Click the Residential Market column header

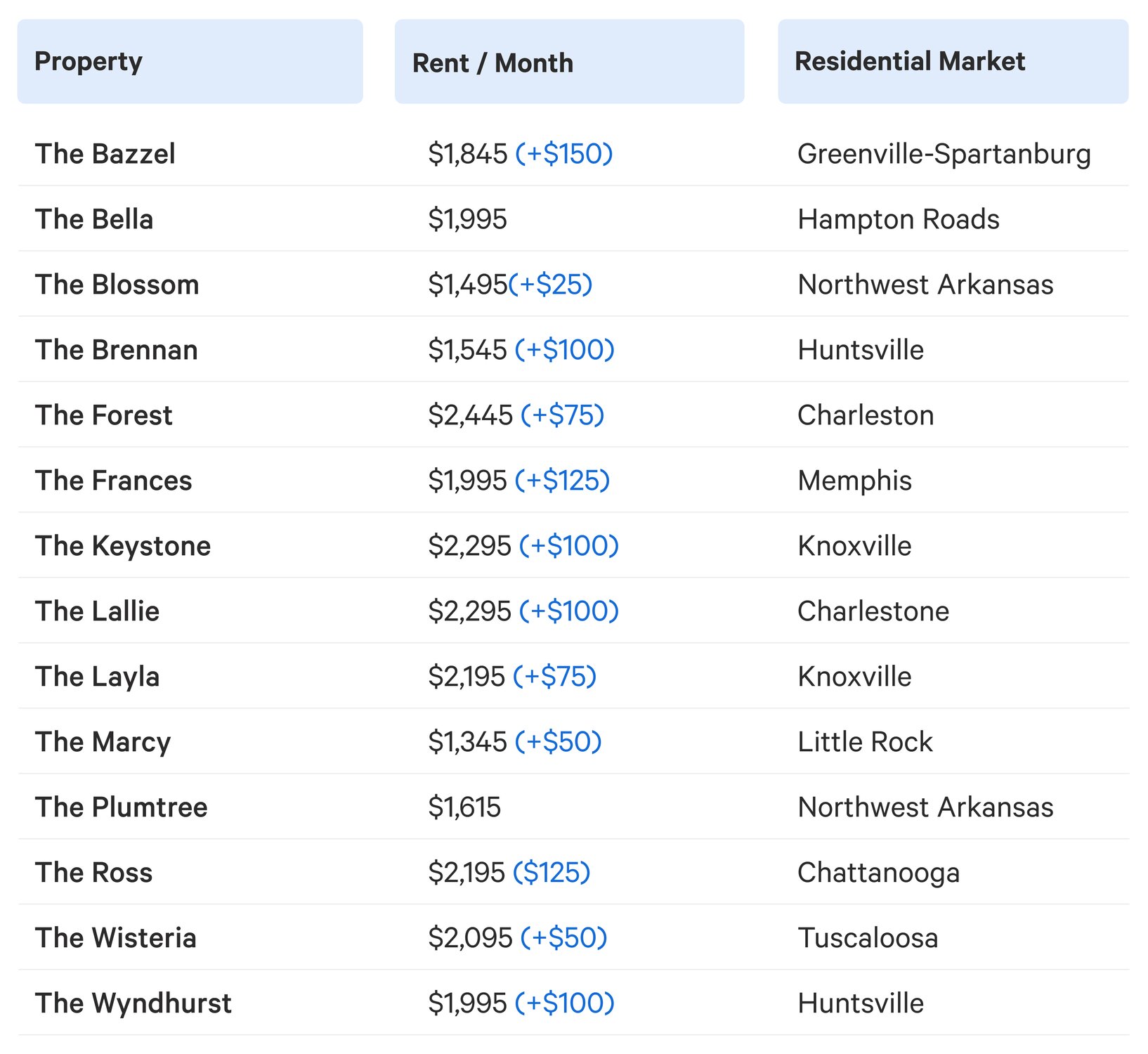[x=953, y=62]
